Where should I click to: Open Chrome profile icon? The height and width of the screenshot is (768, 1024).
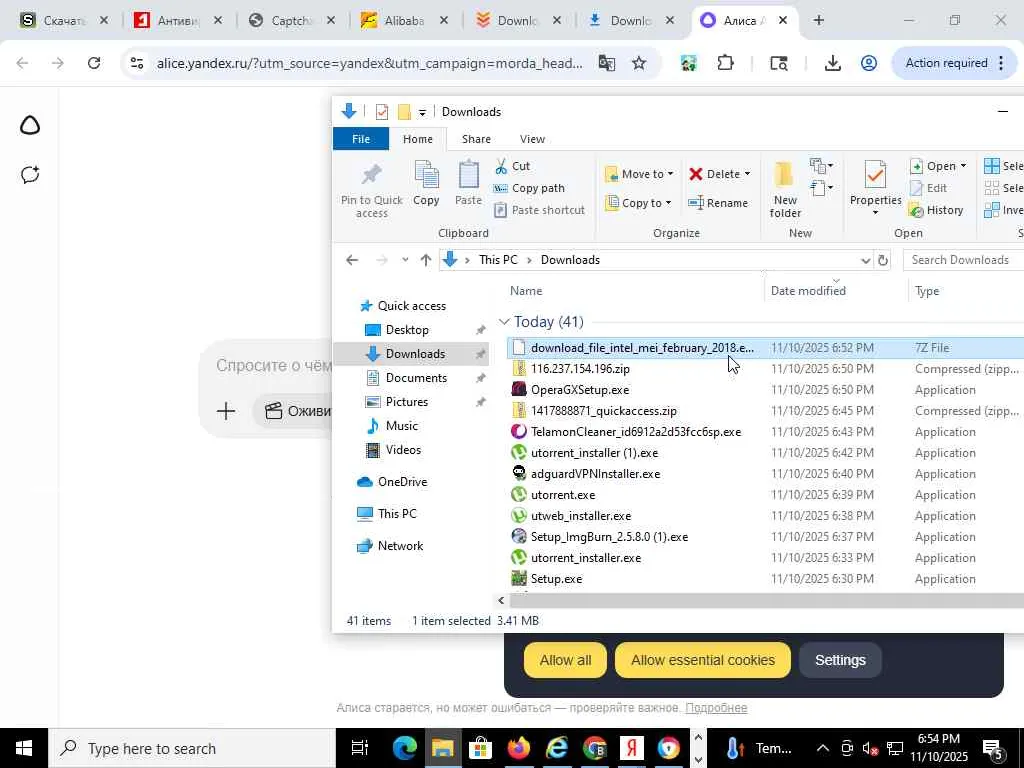click(x=869, y=63)
